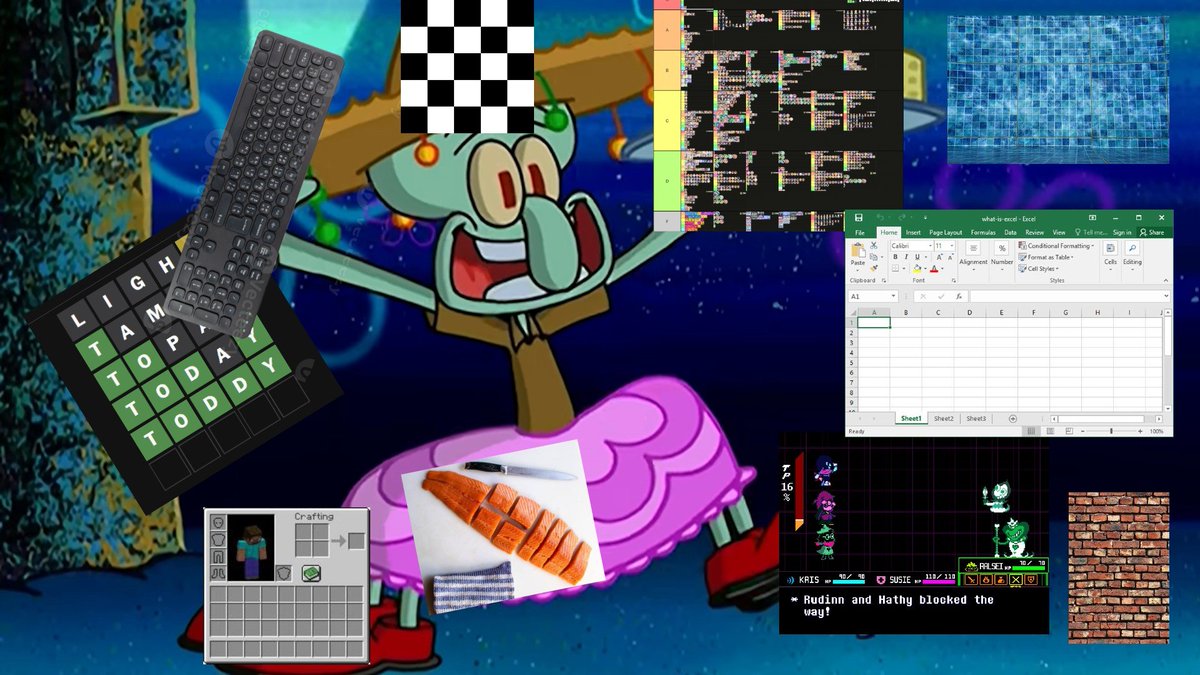Switch to the Data ribbon tab
The height and width of the screenshot is (675, 1200).
(x=1010, y=232)
